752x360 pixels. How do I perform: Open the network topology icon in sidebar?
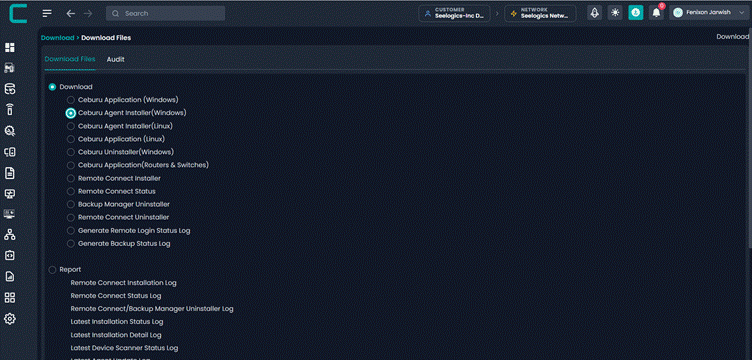point(10,234)
